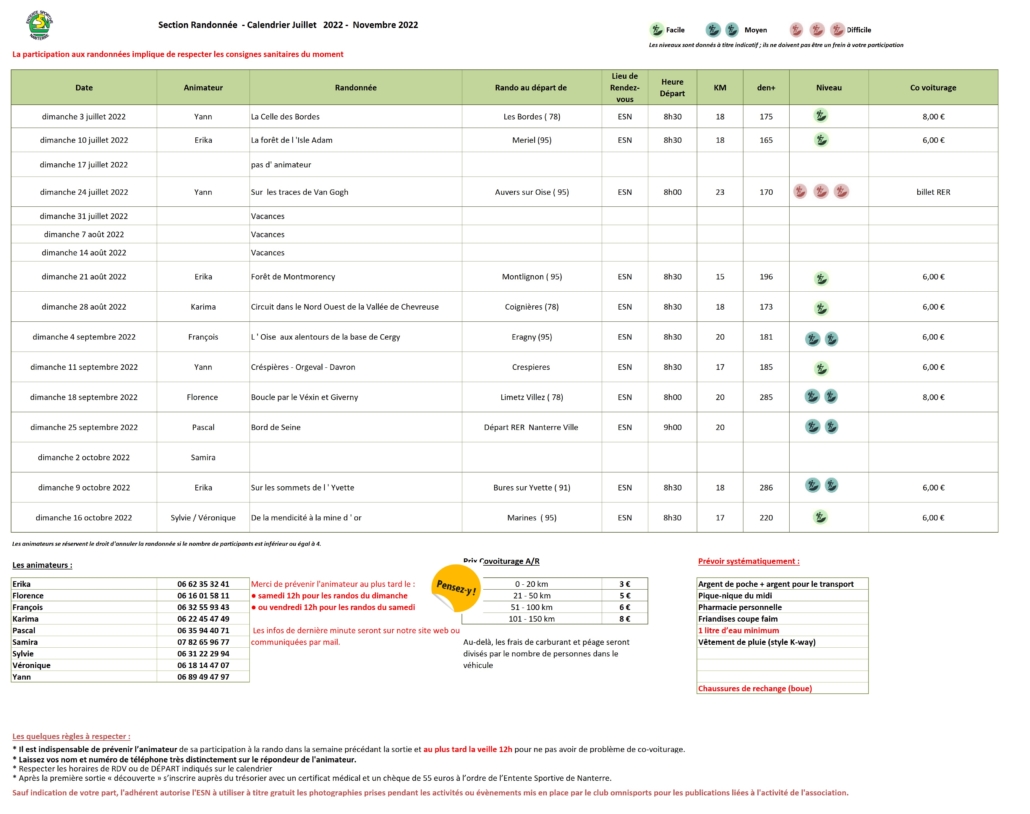1030x814 pixels.
Task: Select the level icon in the 21 août row
Action: (x=821, y=279)
